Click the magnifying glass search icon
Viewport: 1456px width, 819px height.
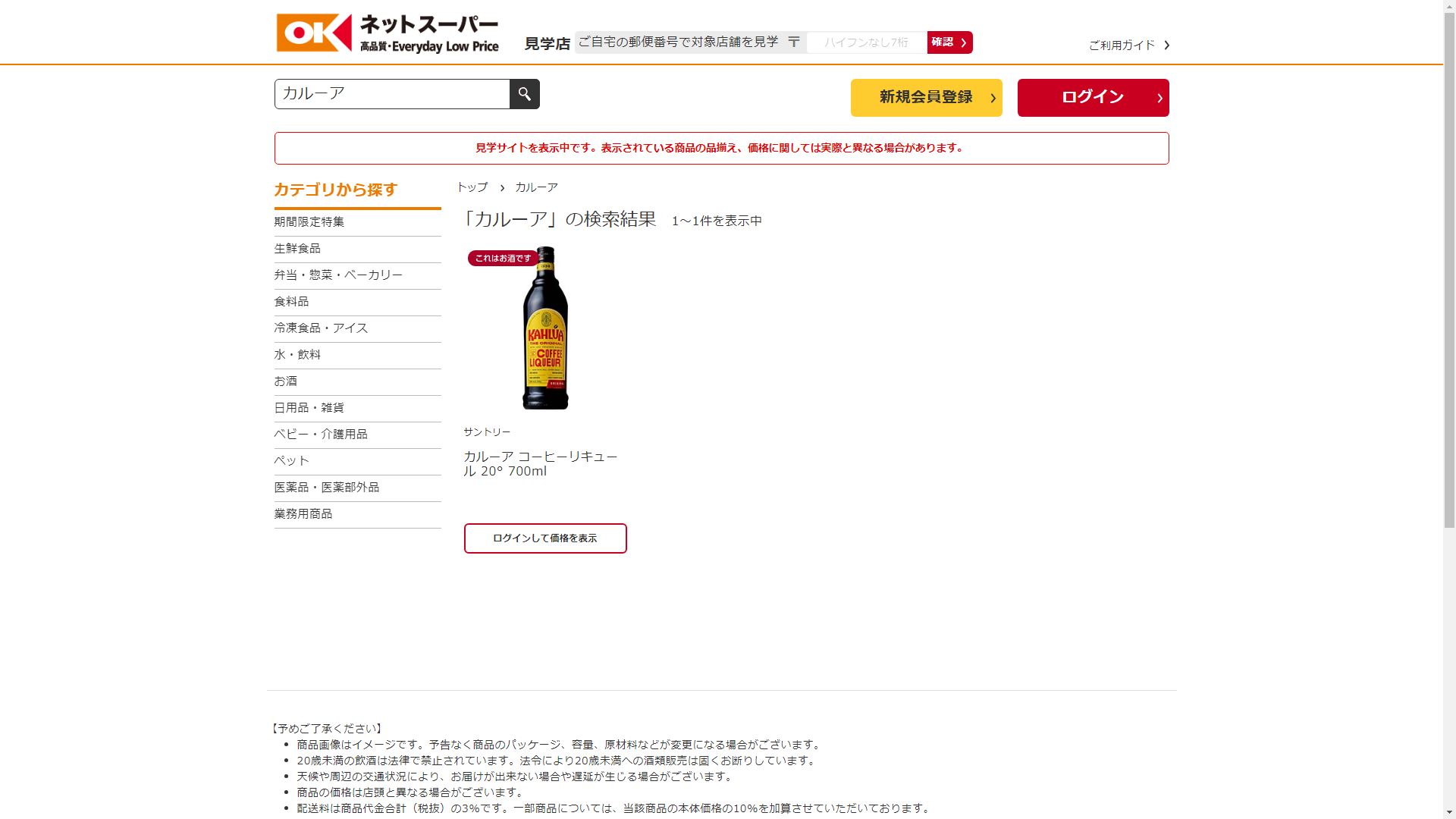point(524,94)
